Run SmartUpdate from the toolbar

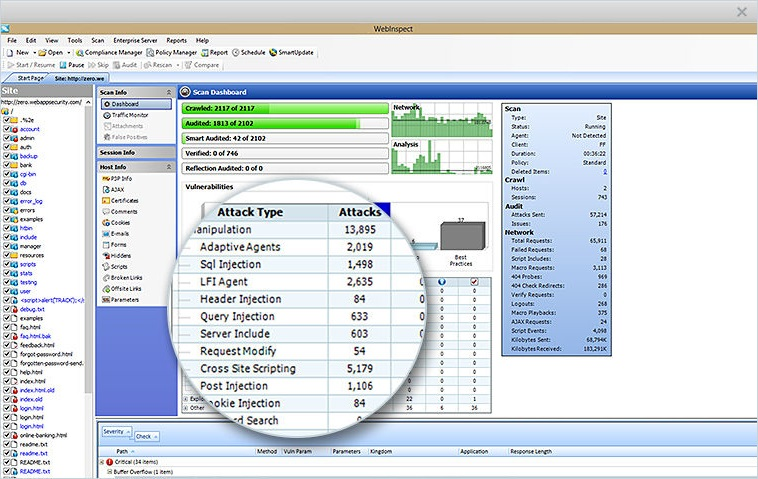coord(290,52)
